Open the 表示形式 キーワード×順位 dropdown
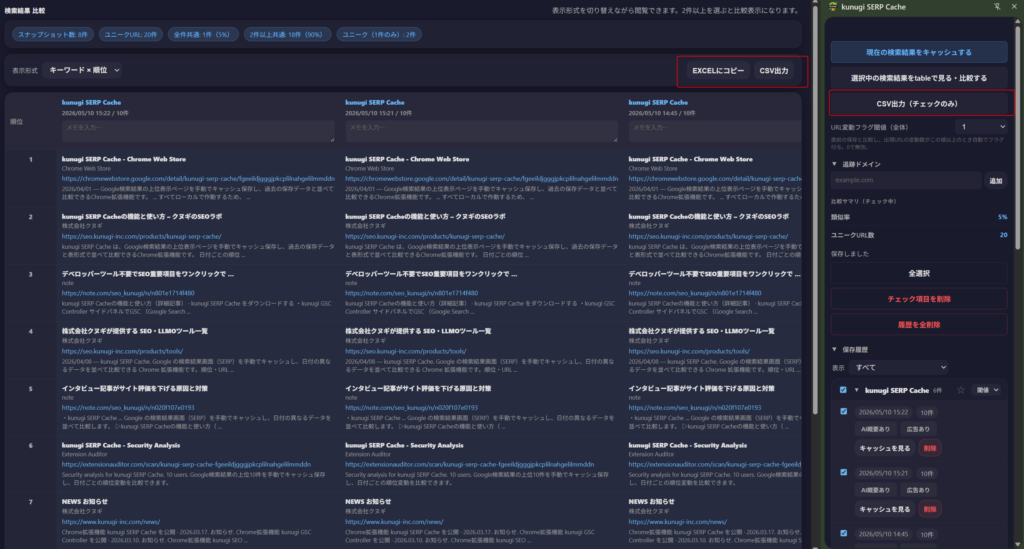 pyautogui.click(x=82, y=71)
